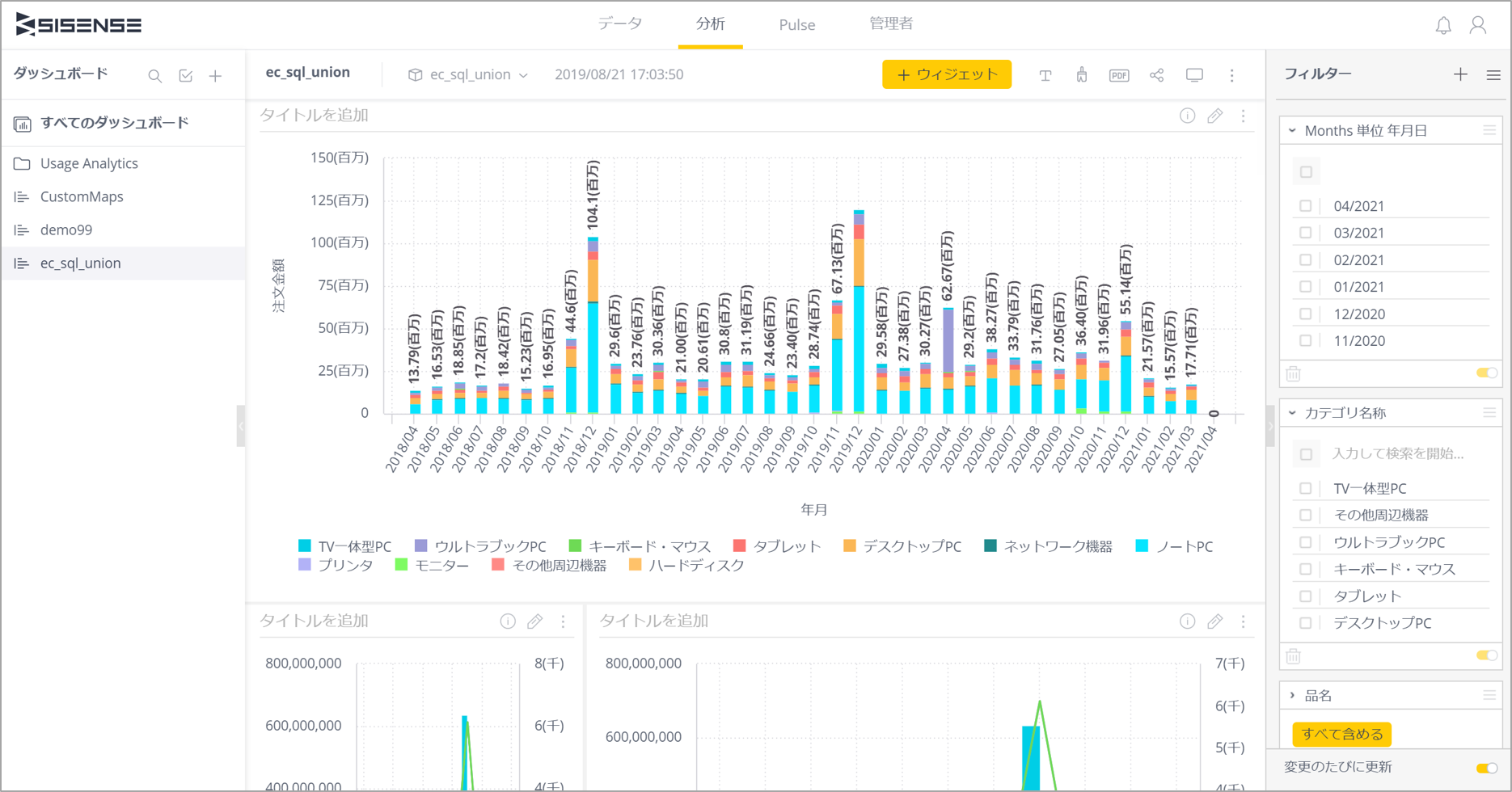The image size is (1512, 792).
Task: Open top bar chart widget options menu
Action: 1244,116
